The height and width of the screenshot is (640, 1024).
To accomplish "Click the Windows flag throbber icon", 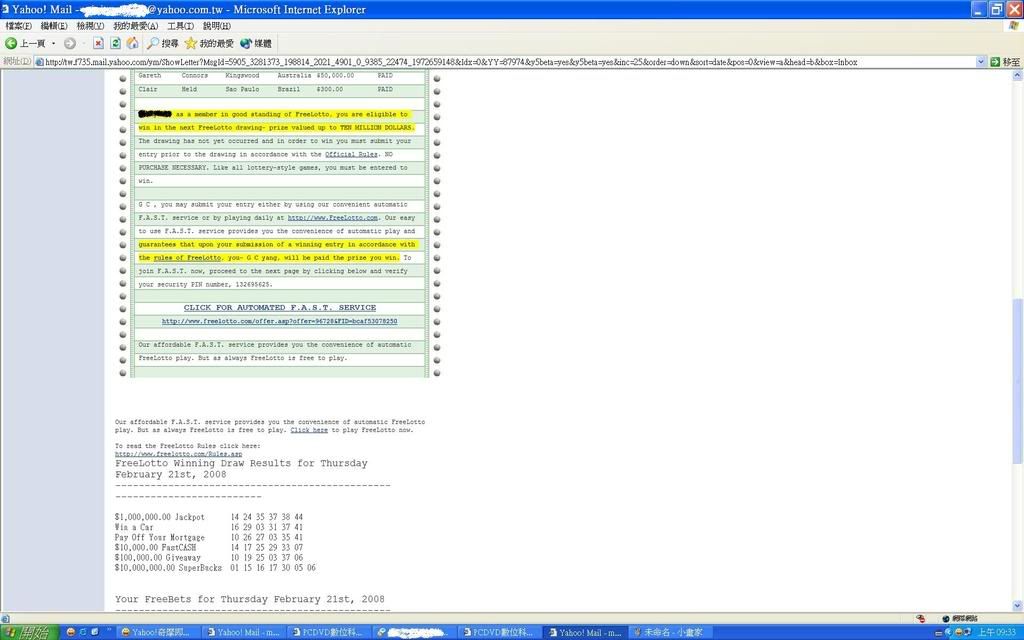I will click(x=1013, y=25).
